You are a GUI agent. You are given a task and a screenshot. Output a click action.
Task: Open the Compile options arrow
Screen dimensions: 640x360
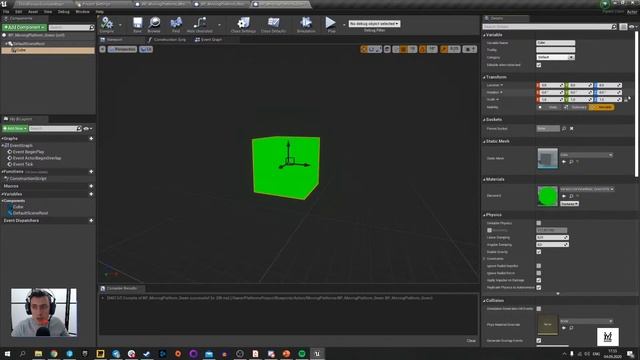120,25
